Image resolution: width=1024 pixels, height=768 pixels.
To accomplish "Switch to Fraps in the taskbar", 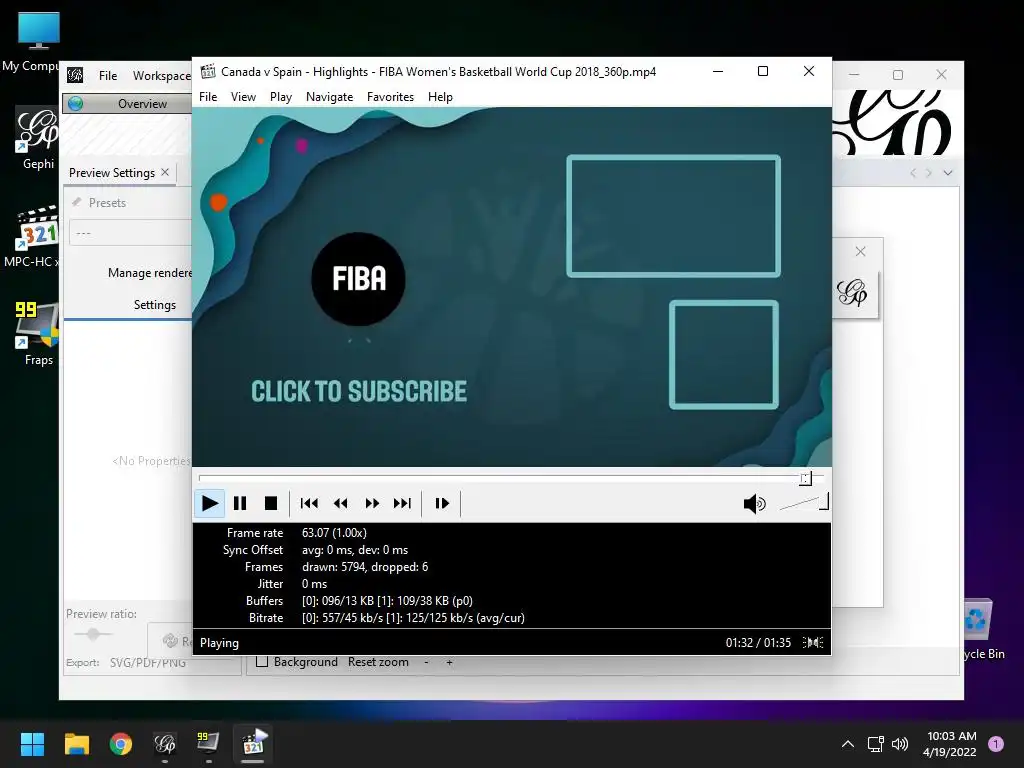I will [x=208, y=744].
